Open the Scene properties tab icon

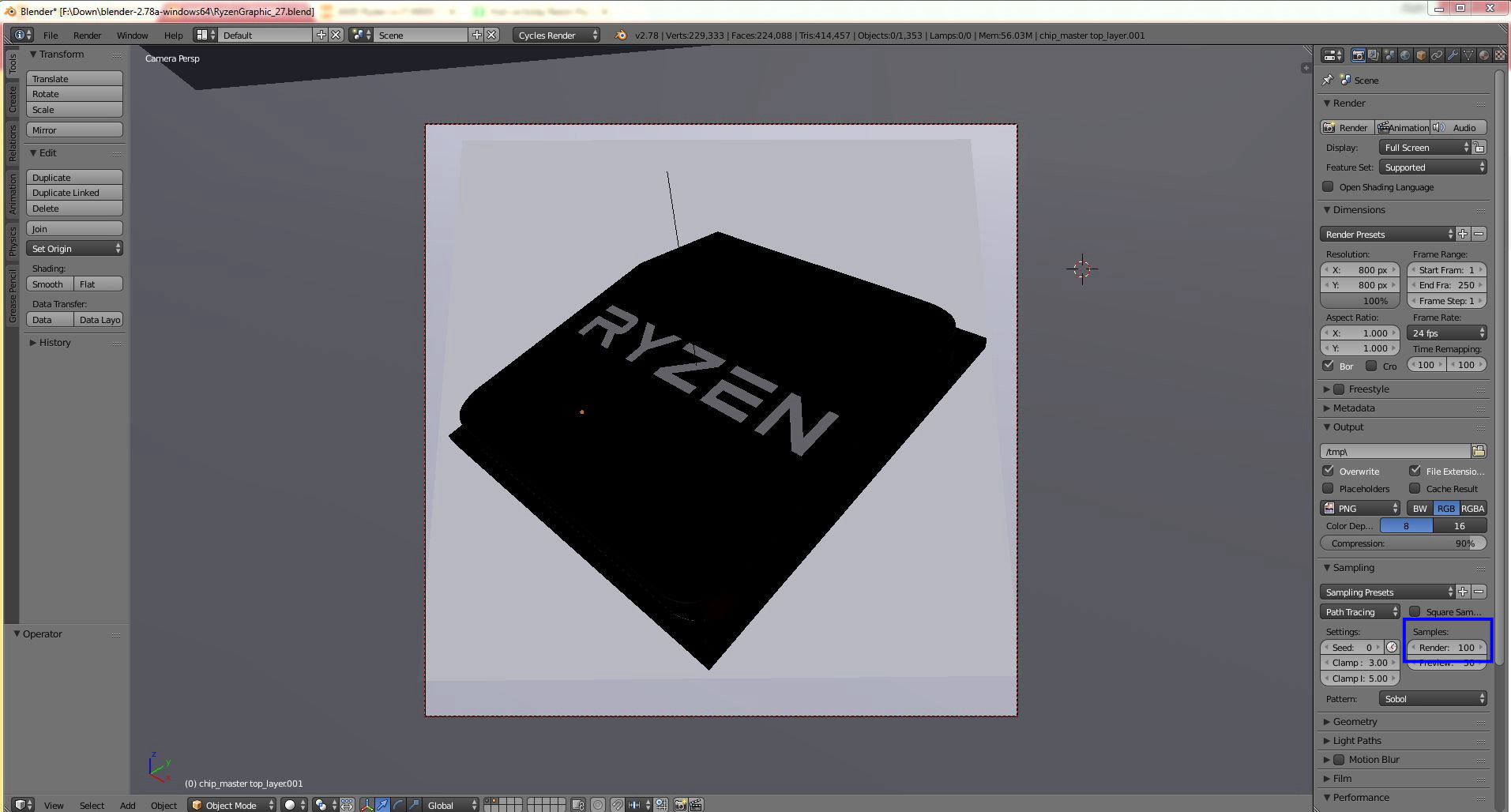click(1389, 55)
